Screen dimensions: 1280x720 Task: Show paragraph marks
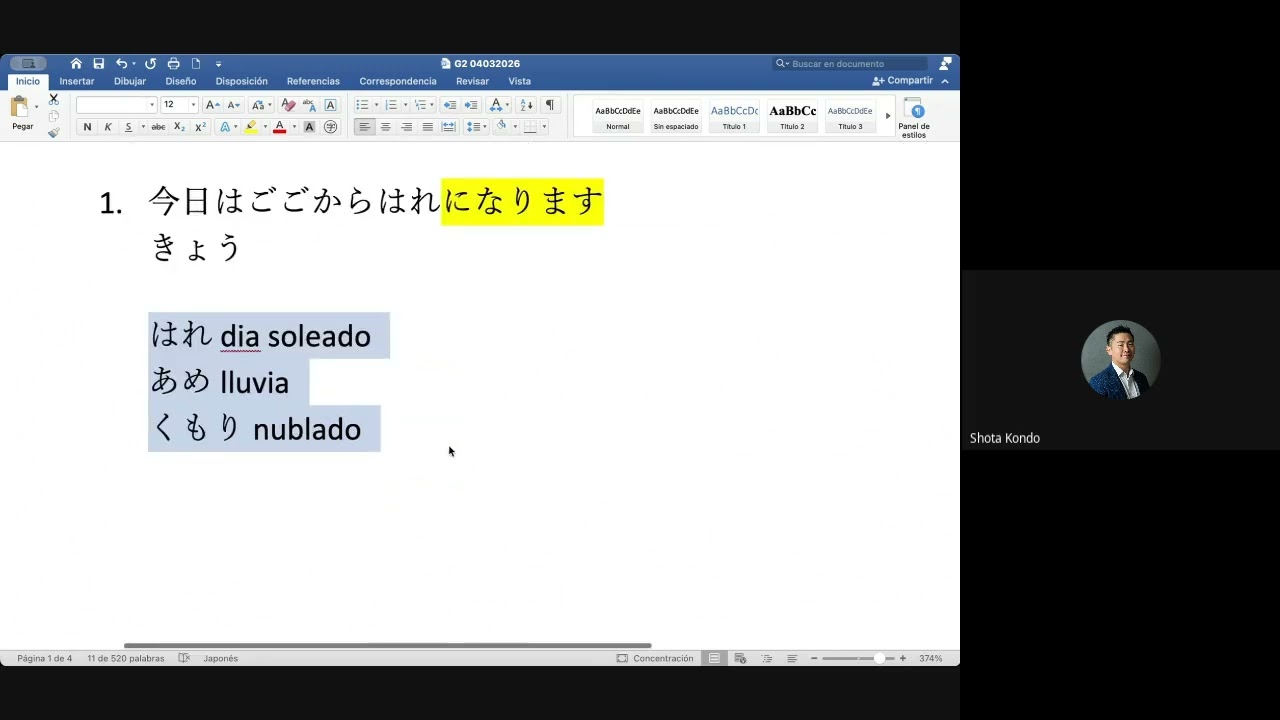[549, 105]
